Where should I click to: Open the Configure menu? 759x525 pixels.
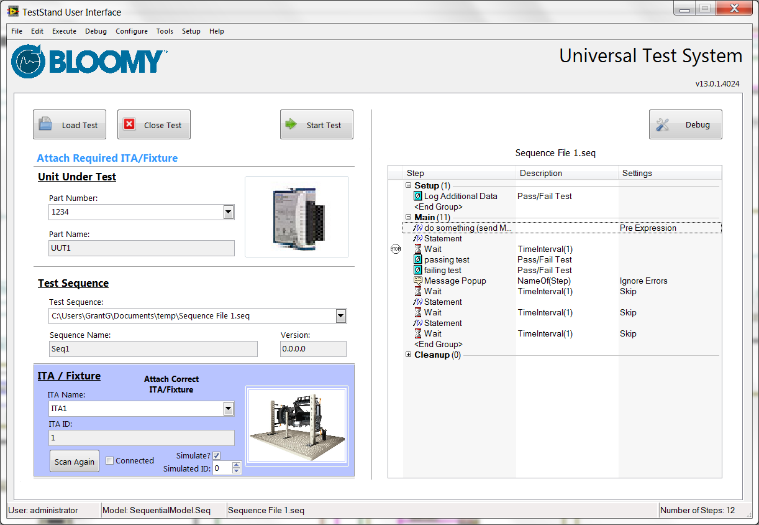click(x=131, y=31)
